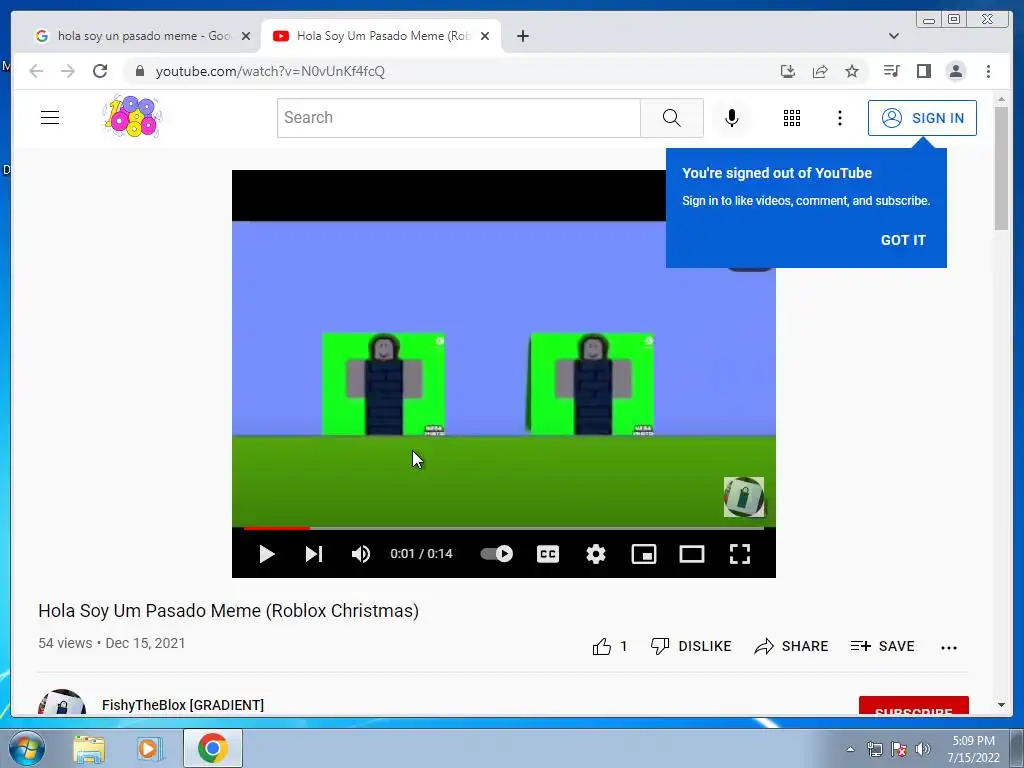Open the YouTube apps grid
The image size is (1024, 768).
click(792, 118)
